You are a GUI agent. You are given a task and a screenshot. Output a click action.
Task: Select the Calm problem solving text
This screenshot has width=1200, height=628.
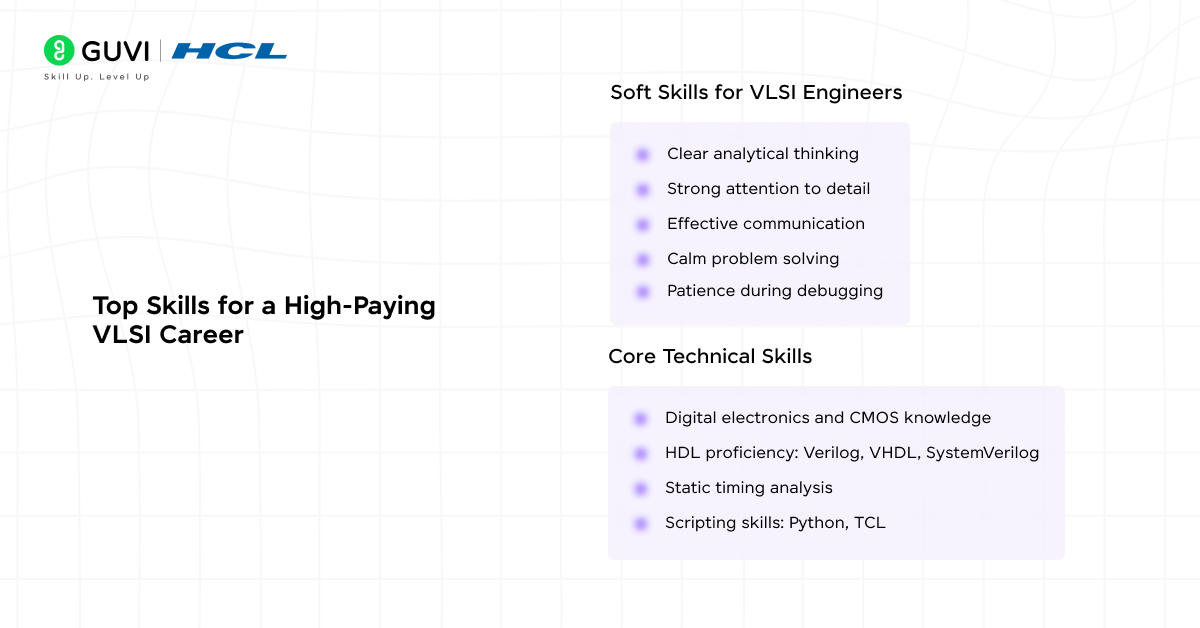(753, 259)
